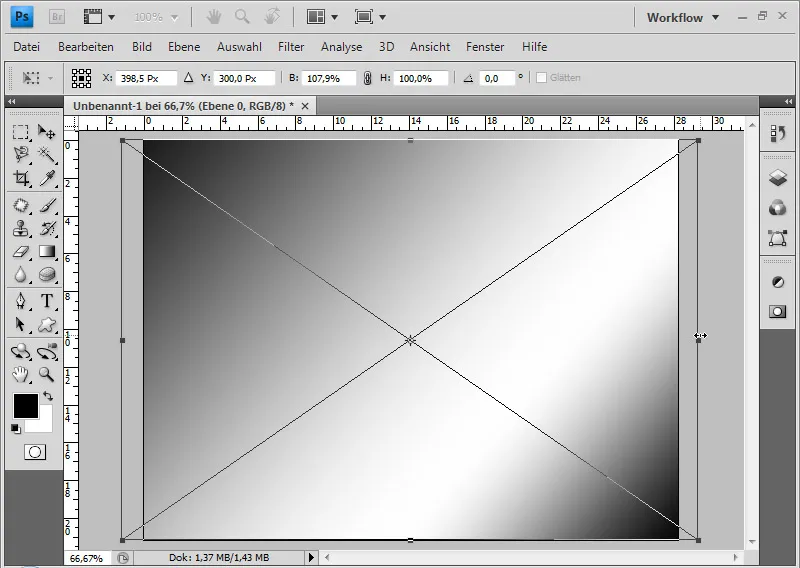Open the Paths panel icon
Screen dimensions: 800x568
(x=778, y=238)
